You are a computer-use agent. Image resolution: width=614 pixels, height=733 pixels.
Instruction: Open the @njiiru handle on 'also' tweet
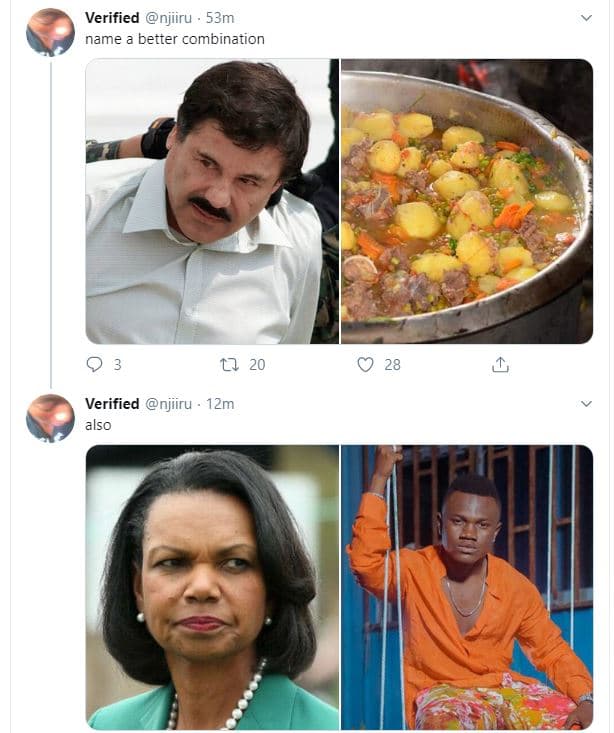click(172, 404)
